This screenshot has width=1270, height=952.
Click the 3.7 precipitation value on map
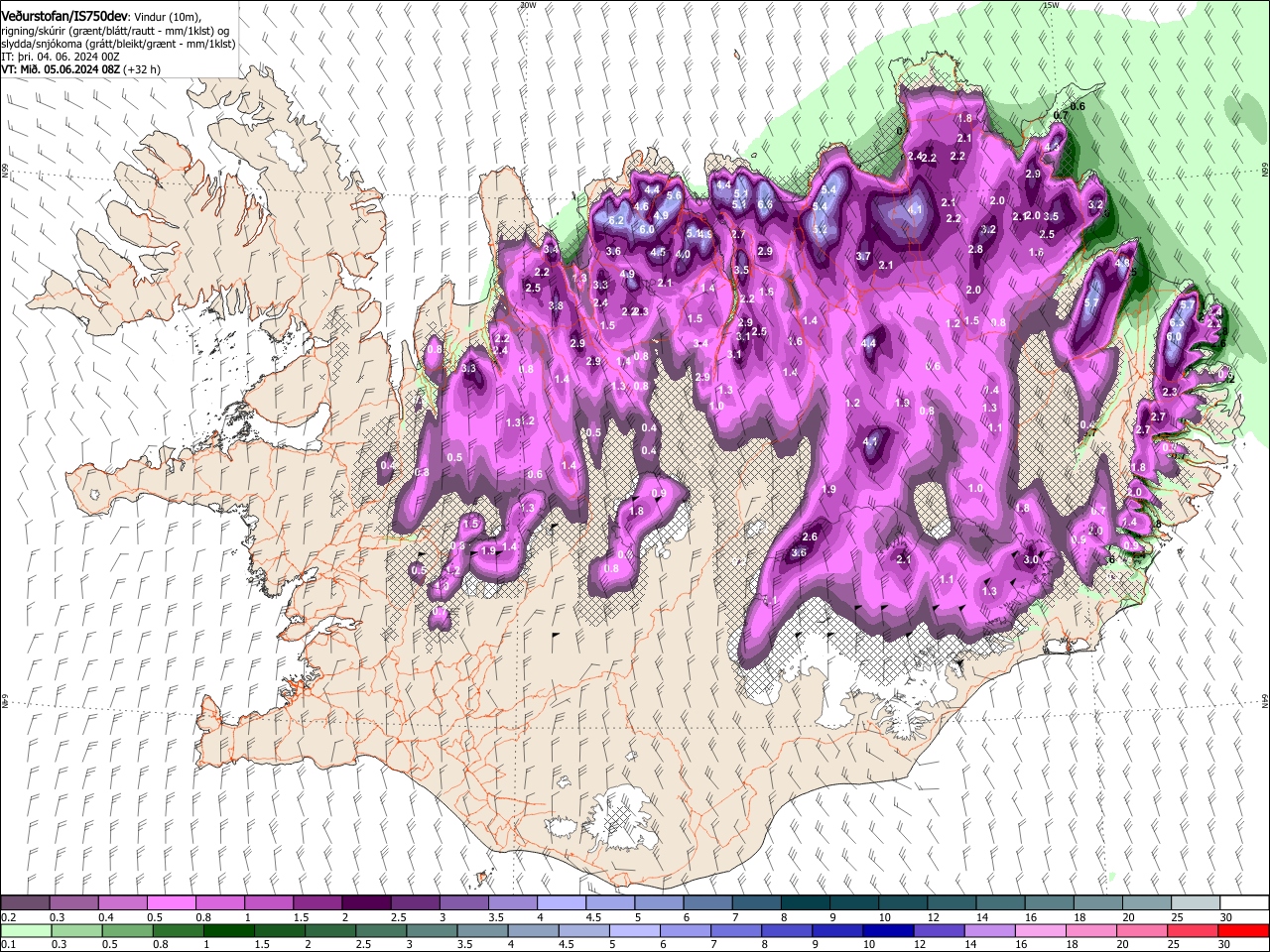pos(863,257)
